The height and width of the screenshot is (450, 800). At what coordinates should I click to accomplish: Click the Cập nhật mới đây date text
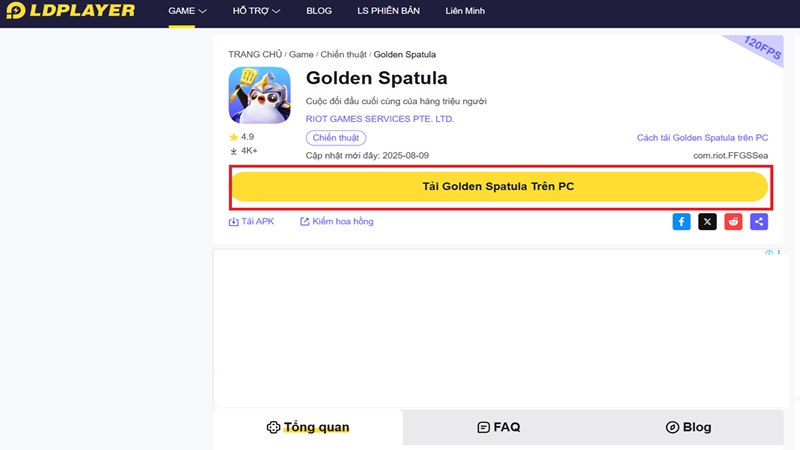click(x=367, y=156)
